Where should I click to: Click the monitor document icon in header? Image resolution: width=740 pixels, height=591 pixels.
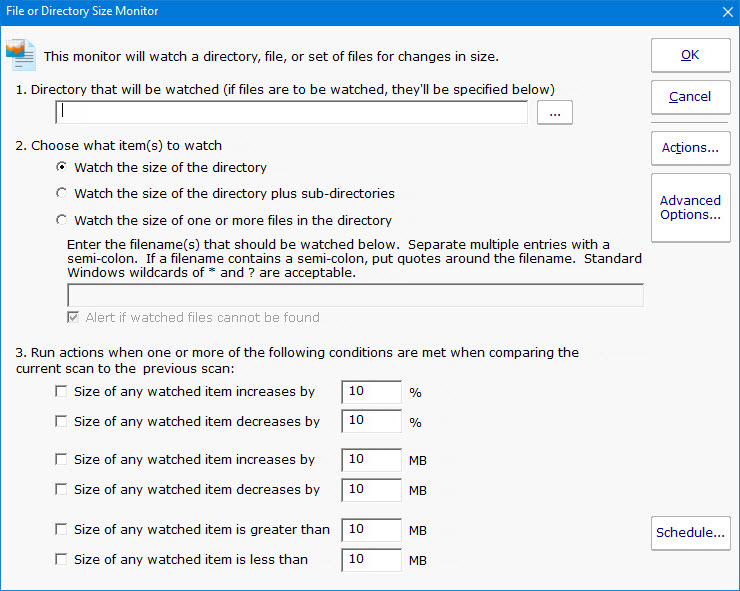(21, 54)
